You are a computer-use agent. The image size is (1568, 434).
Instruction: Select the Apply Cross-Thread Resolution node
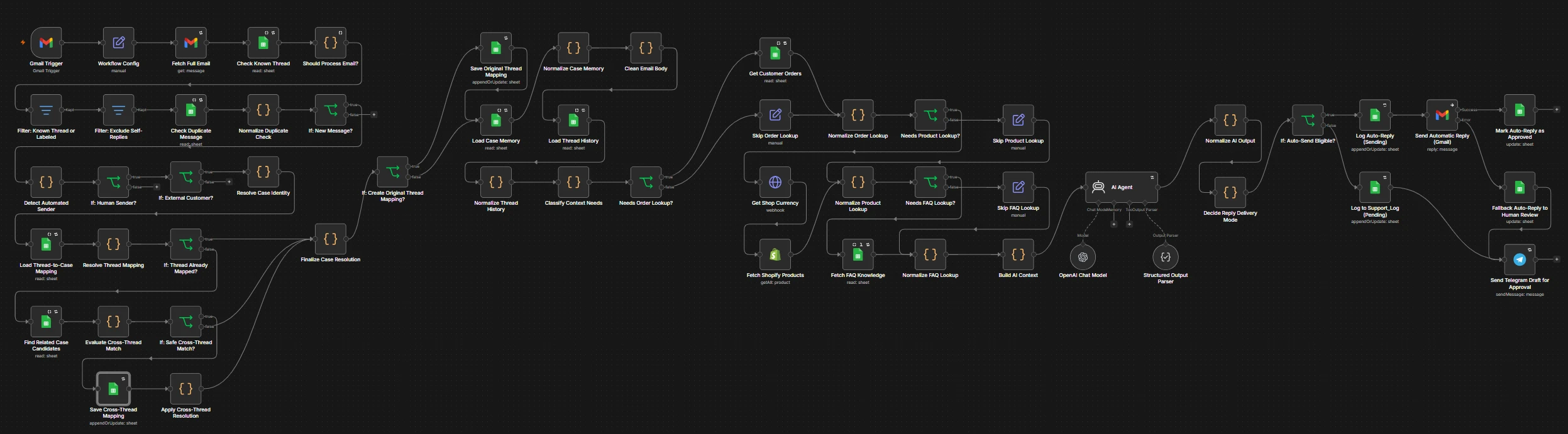coord(185,389)
